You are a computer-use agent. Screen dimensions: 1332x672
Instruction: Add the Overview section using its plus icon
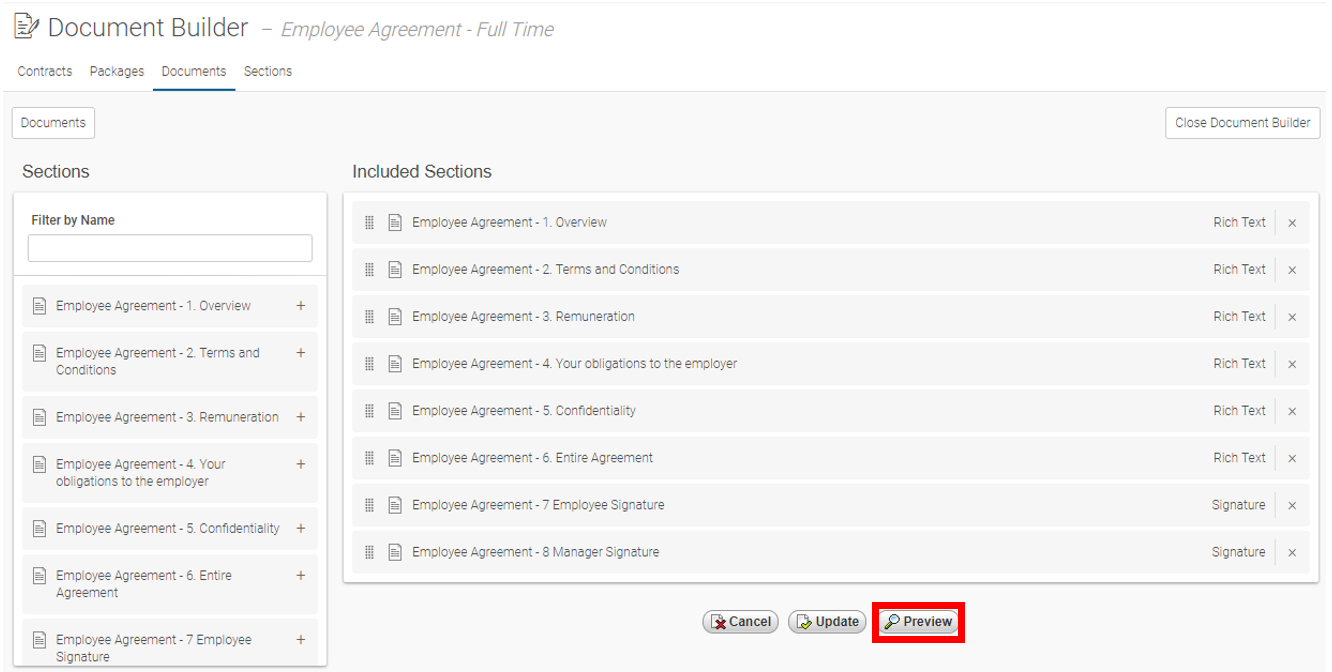(300, 306)
